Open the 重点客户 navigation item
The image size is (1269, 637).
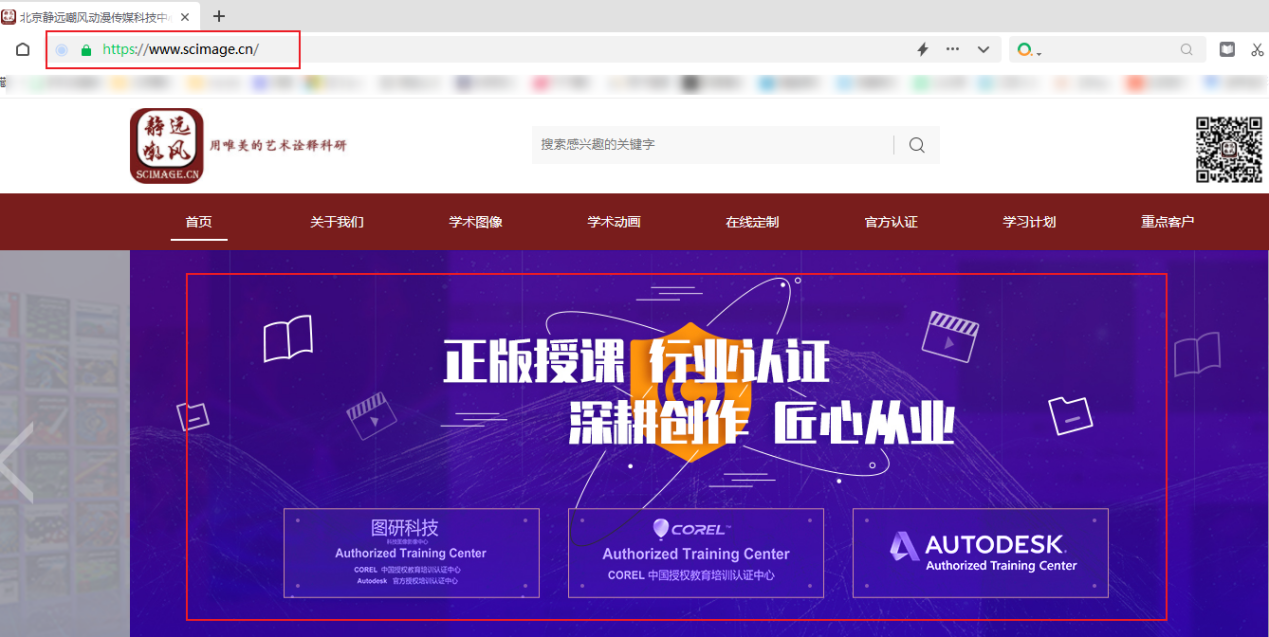pos(1168,222)
